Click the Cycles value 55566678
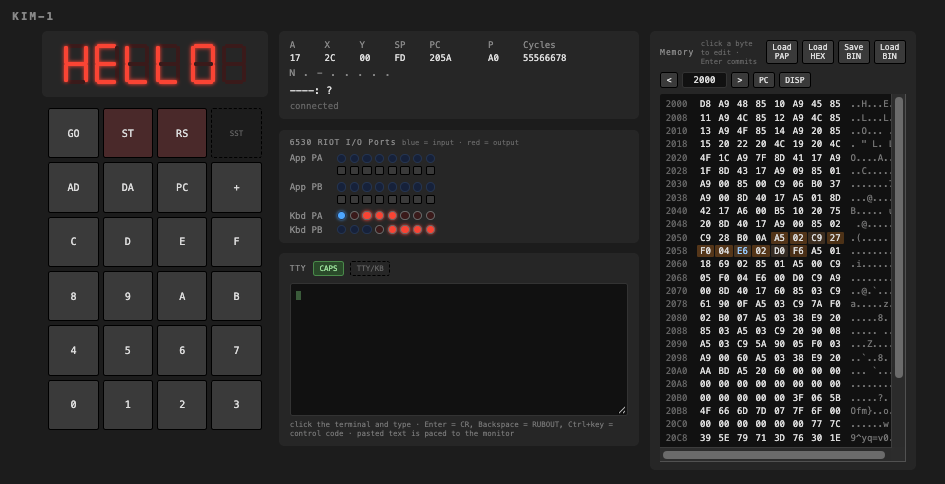Viewport: 945px width, 484px height. click(x=544, y=58)
